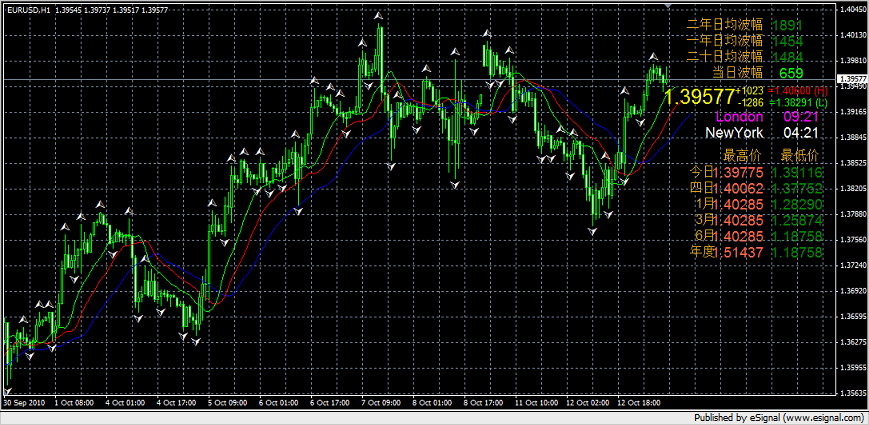Click the 1.37560 price axis label
The height and width of the screenshot is (425, 869).
854,239
